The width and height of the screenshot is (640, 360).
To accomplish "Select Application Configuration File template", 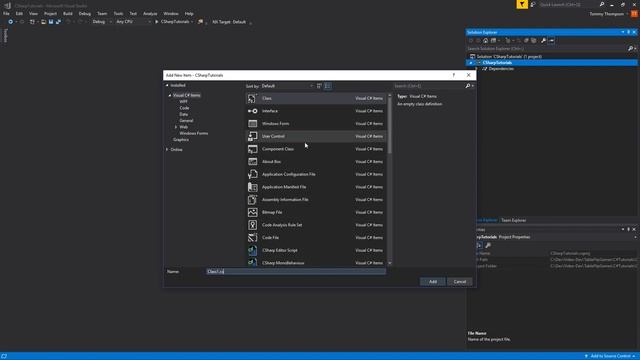I will [x=316, y=174].
